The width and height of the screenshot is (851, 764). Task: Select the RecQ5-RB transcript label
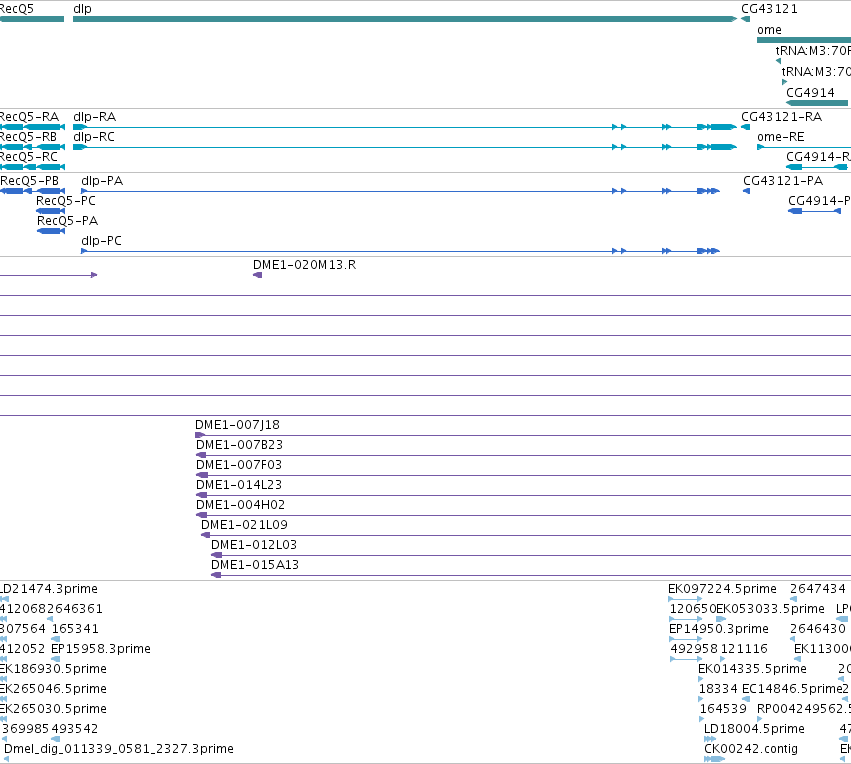(x=28, y=137)
